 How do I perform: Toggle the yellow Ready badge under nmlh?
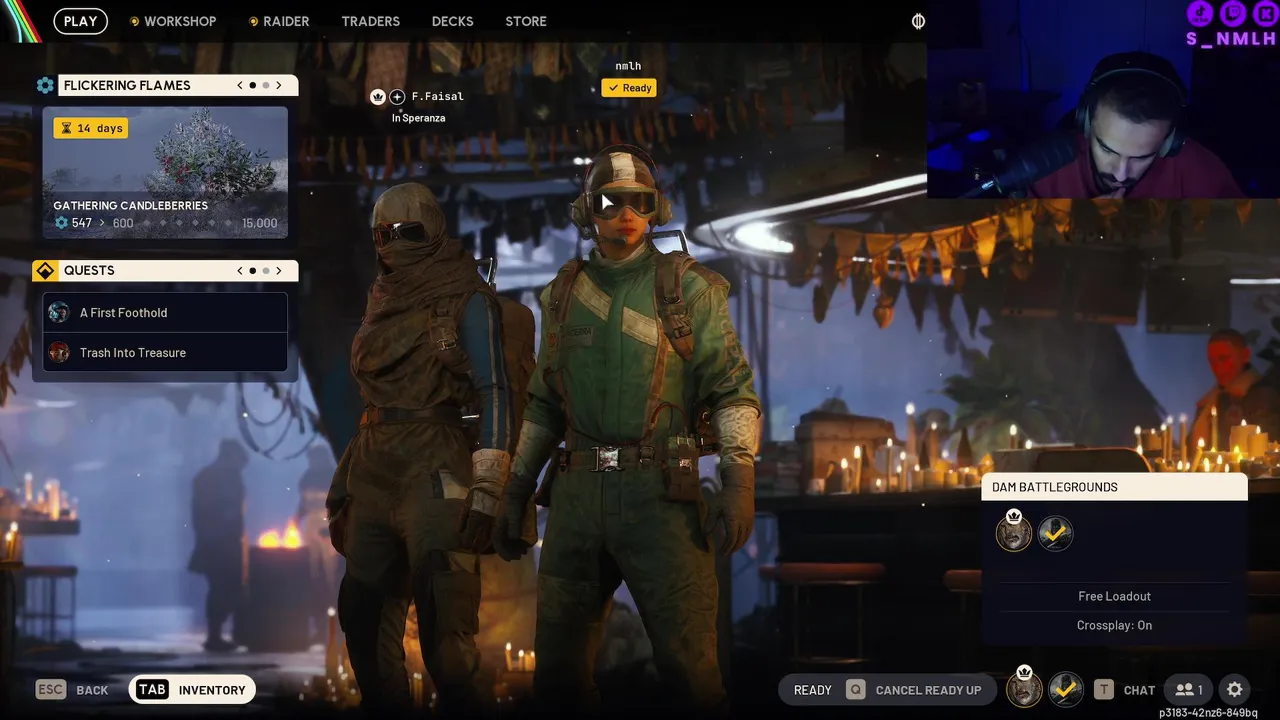[629, 88]
